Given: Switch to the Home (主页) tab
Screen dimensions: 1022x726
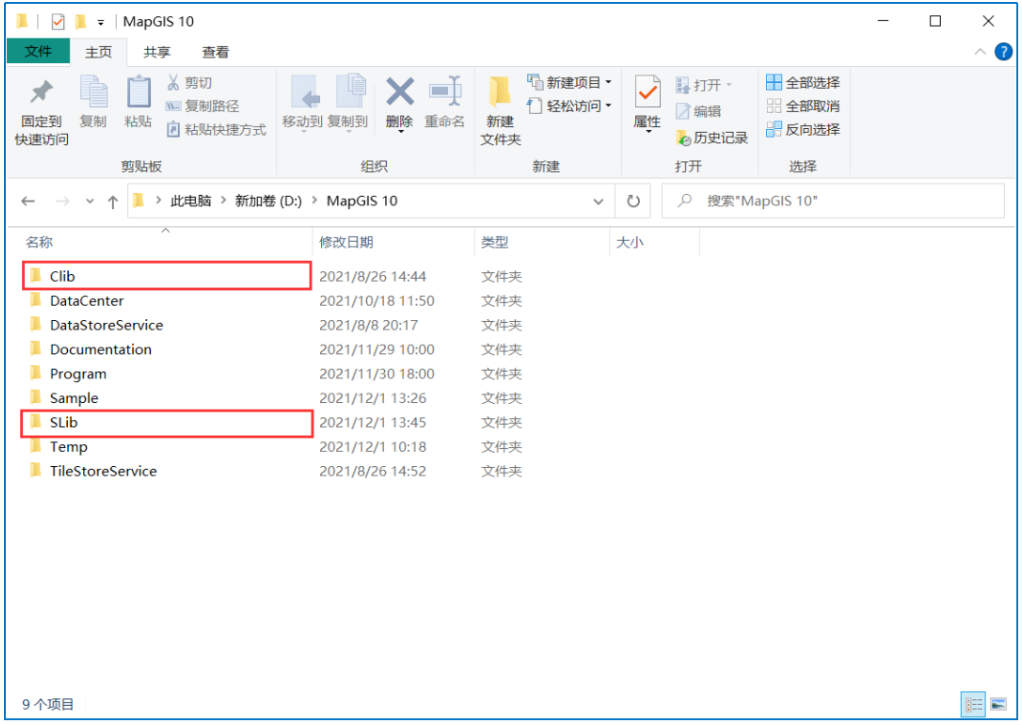Looking at the screenshot, I should click(98, 52).
